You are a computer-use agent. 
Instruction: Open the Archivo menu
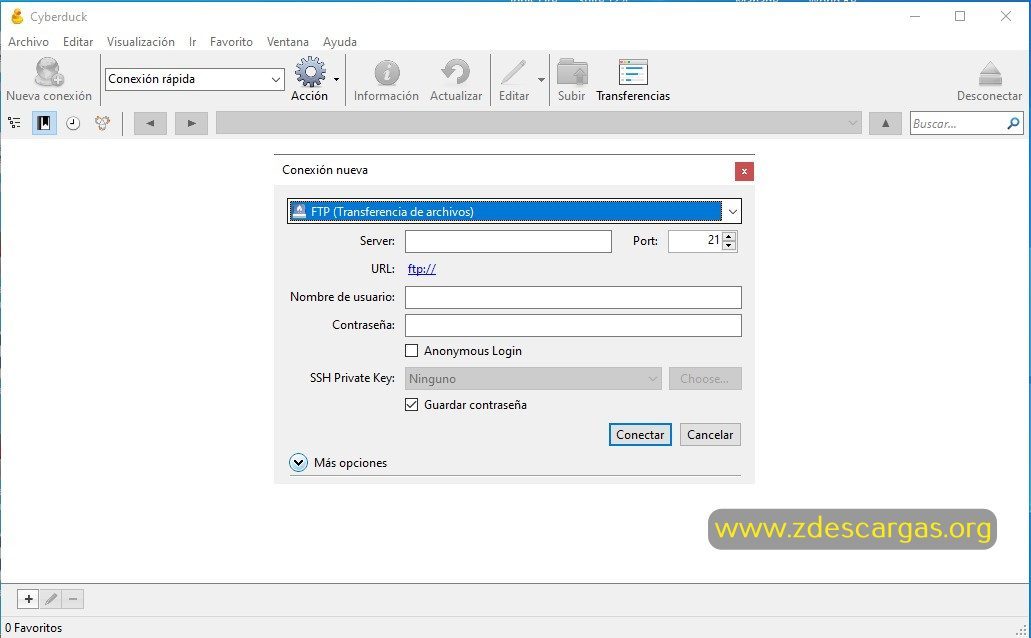pos(28,41)
